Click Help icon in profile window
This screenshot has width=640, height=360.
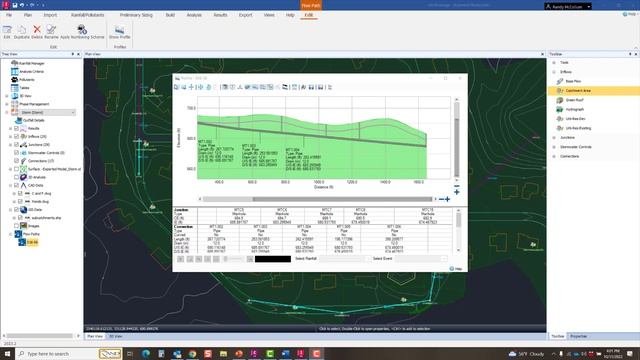pos(456,269)
